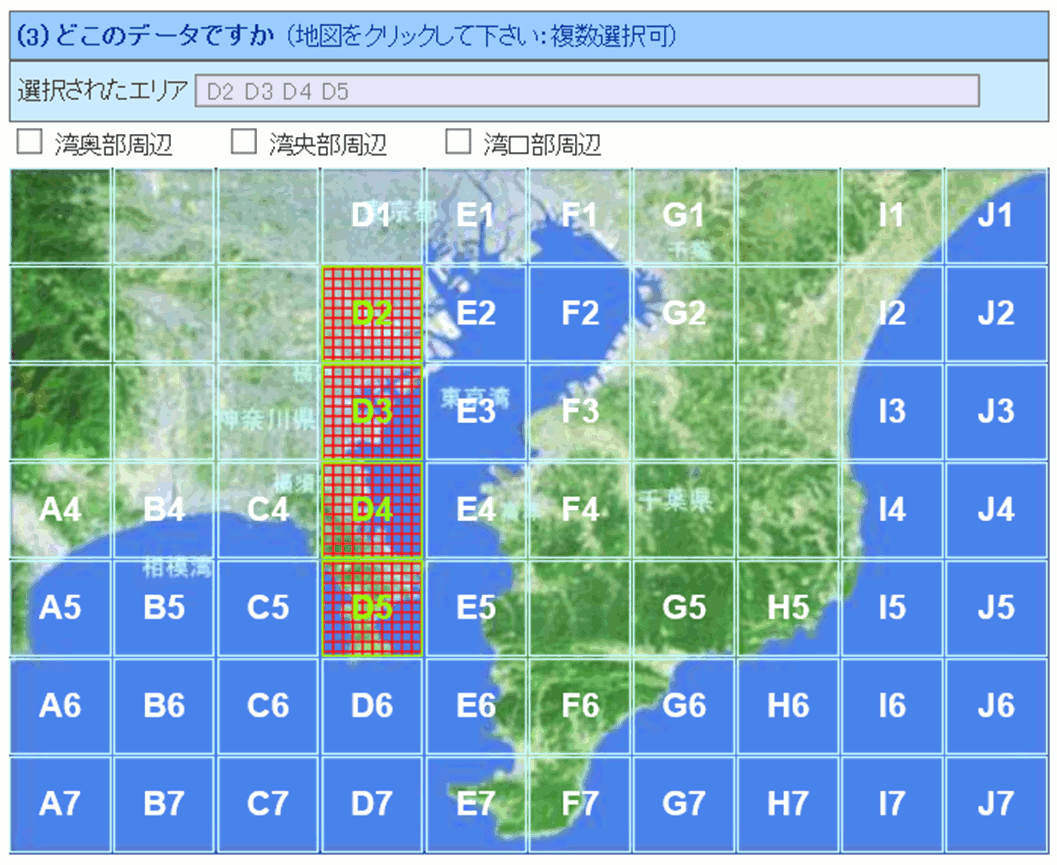This screenshot has height=865, width=1057.
Task: Choose map cell H5
Action: coord(788,608)
